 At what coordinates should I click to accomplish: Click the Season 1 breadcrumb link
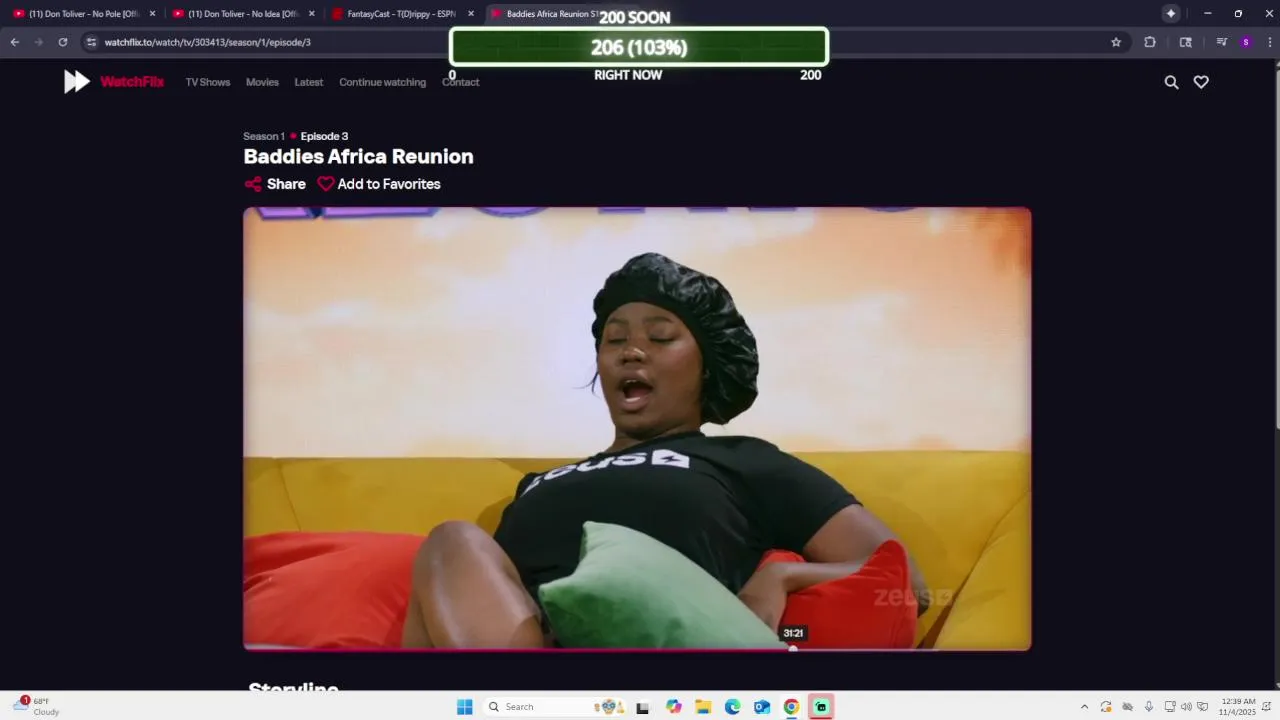coord(264,136)
